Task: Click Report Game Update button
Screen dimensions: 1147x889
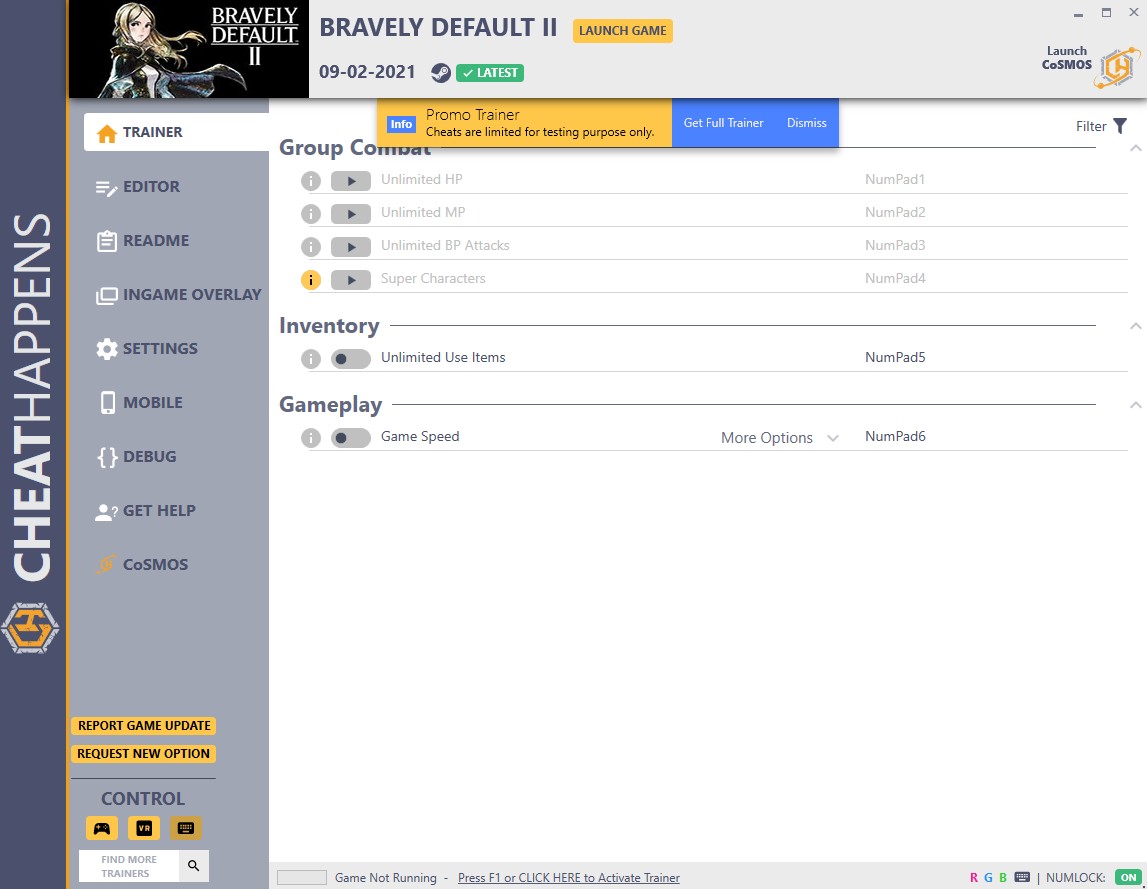Action: click(x=144, y=726)
